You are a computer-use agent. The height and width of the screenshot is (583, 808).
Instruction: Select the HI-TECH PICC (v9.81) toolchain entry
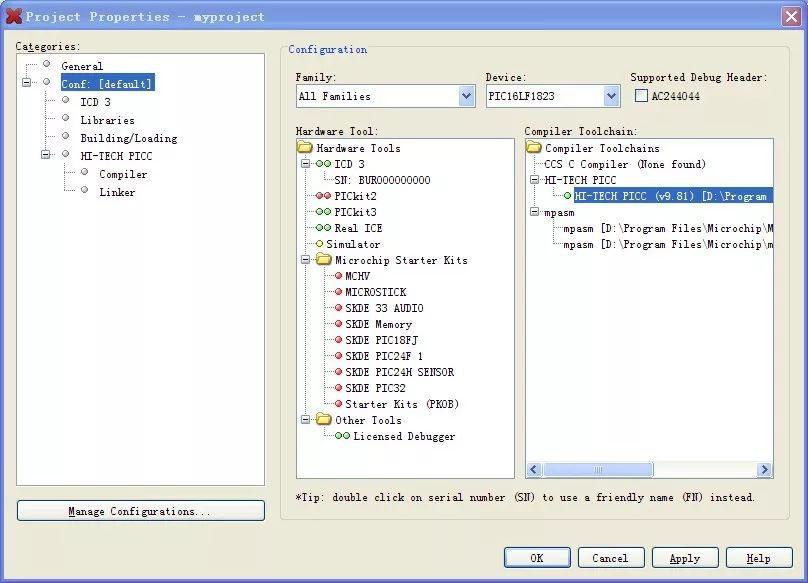tap(673, 196)
